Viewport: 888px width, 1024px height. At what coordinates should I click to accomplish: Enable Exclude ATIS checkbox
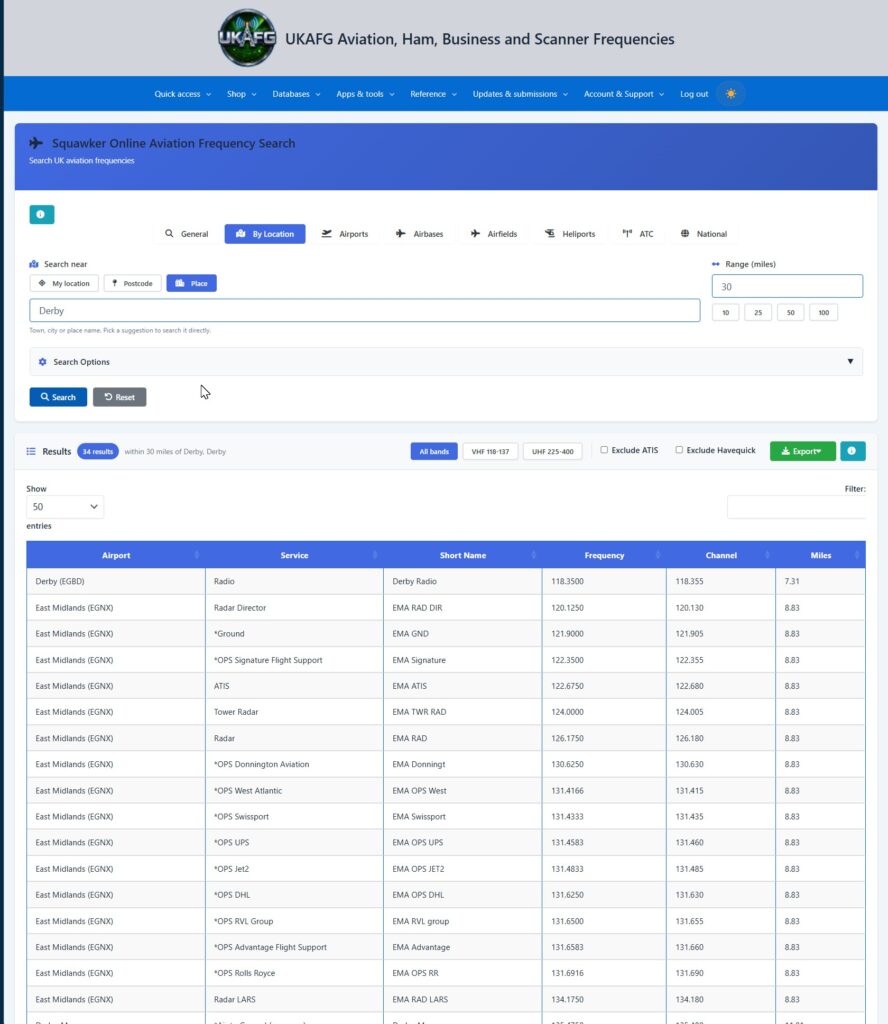point(604,450)
